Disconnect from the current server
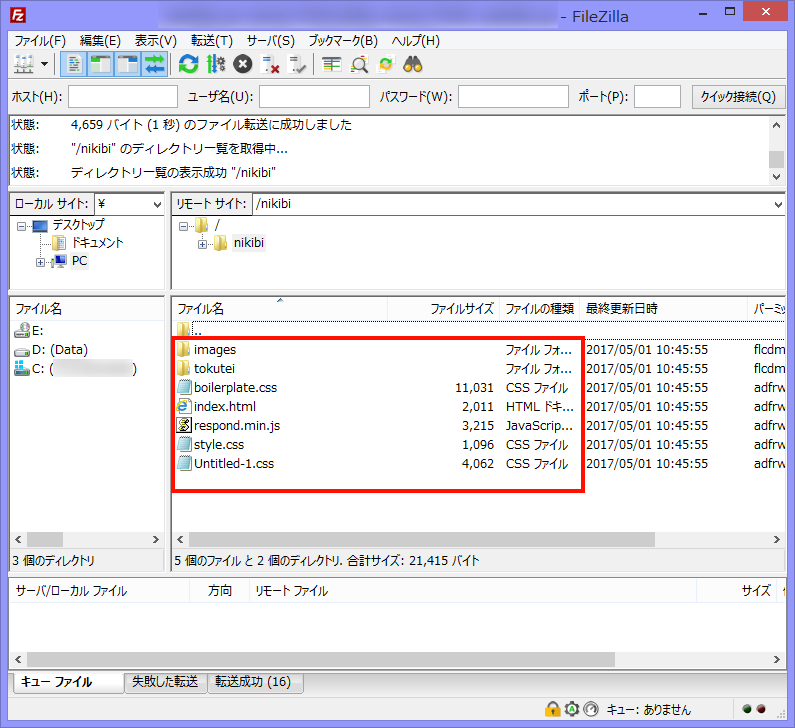 click(270, 64)
